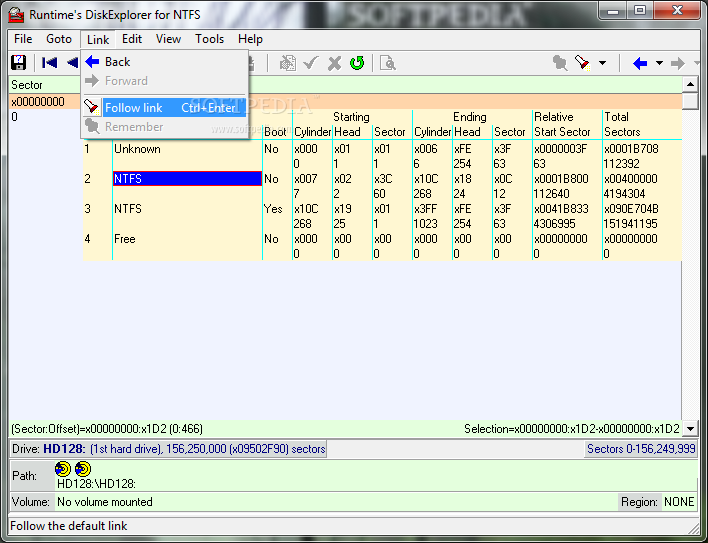
Task: Click the vertical scrollbar thumb
Action: [x=690, y=101]
